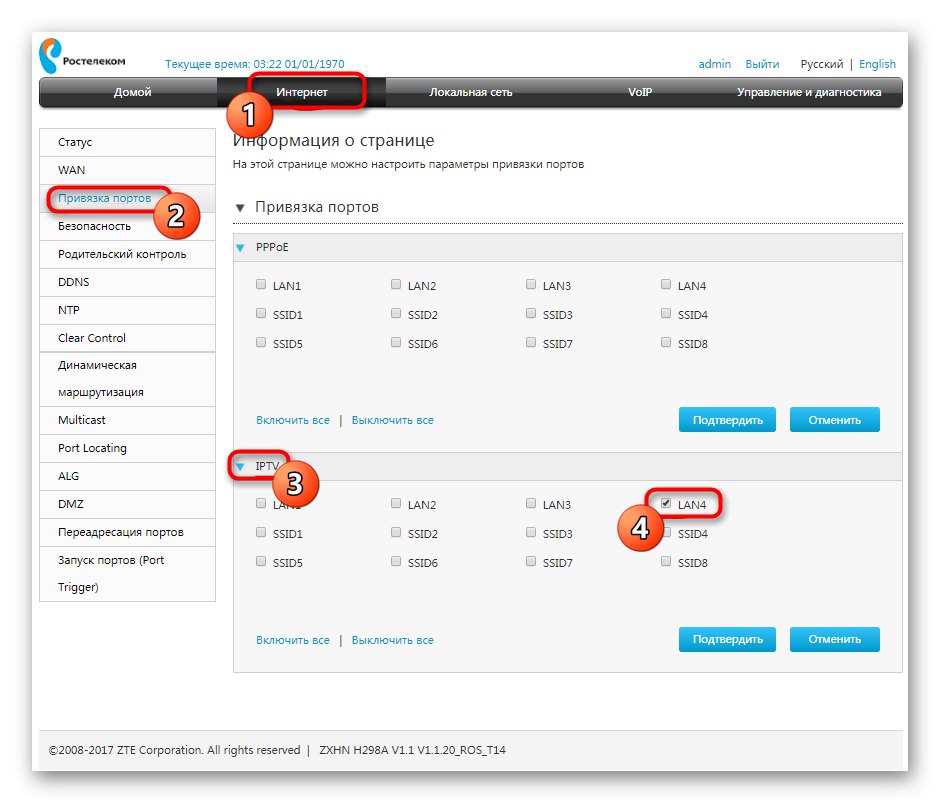The image size is (940, 803).
Task: Click the Rostelecom logo
Action: 82,56
